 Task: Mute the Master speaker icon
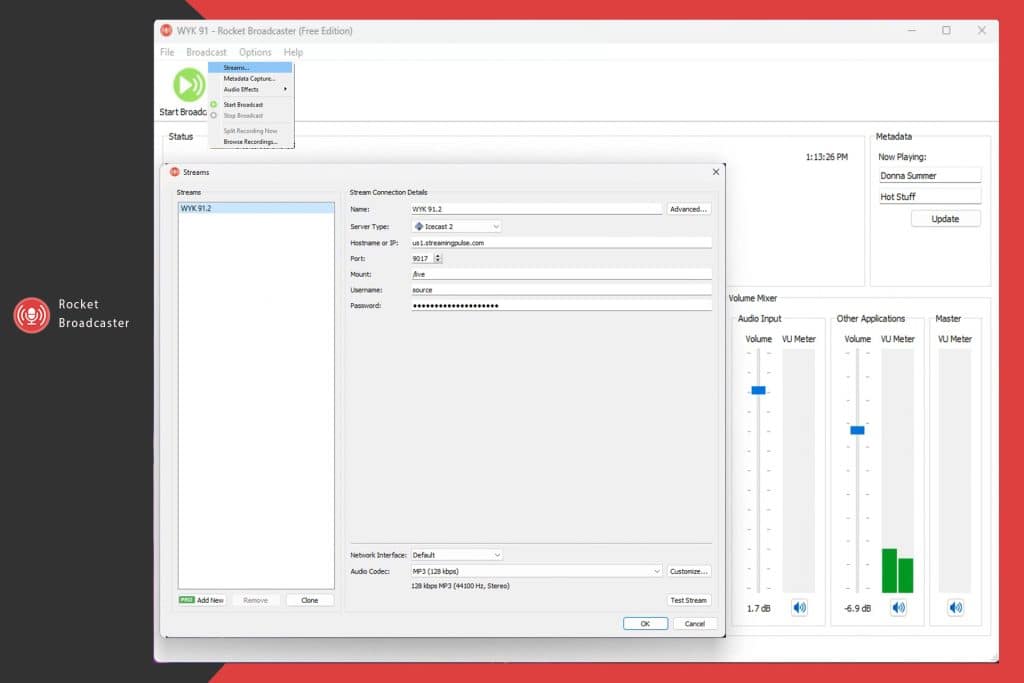click(x=955, y=608)
